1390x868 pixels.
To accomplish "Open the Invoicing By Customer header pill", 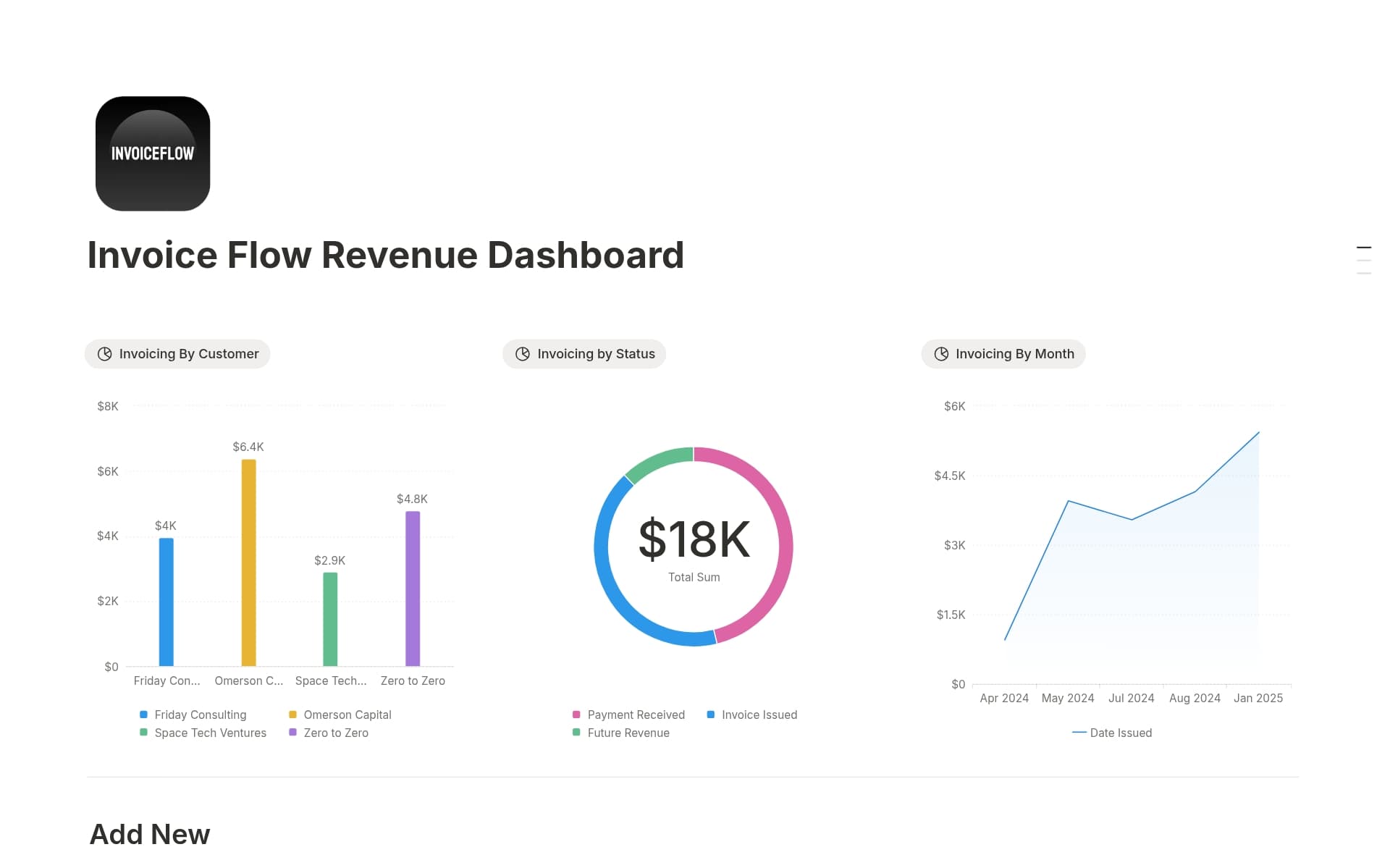I will click(177, 354).
